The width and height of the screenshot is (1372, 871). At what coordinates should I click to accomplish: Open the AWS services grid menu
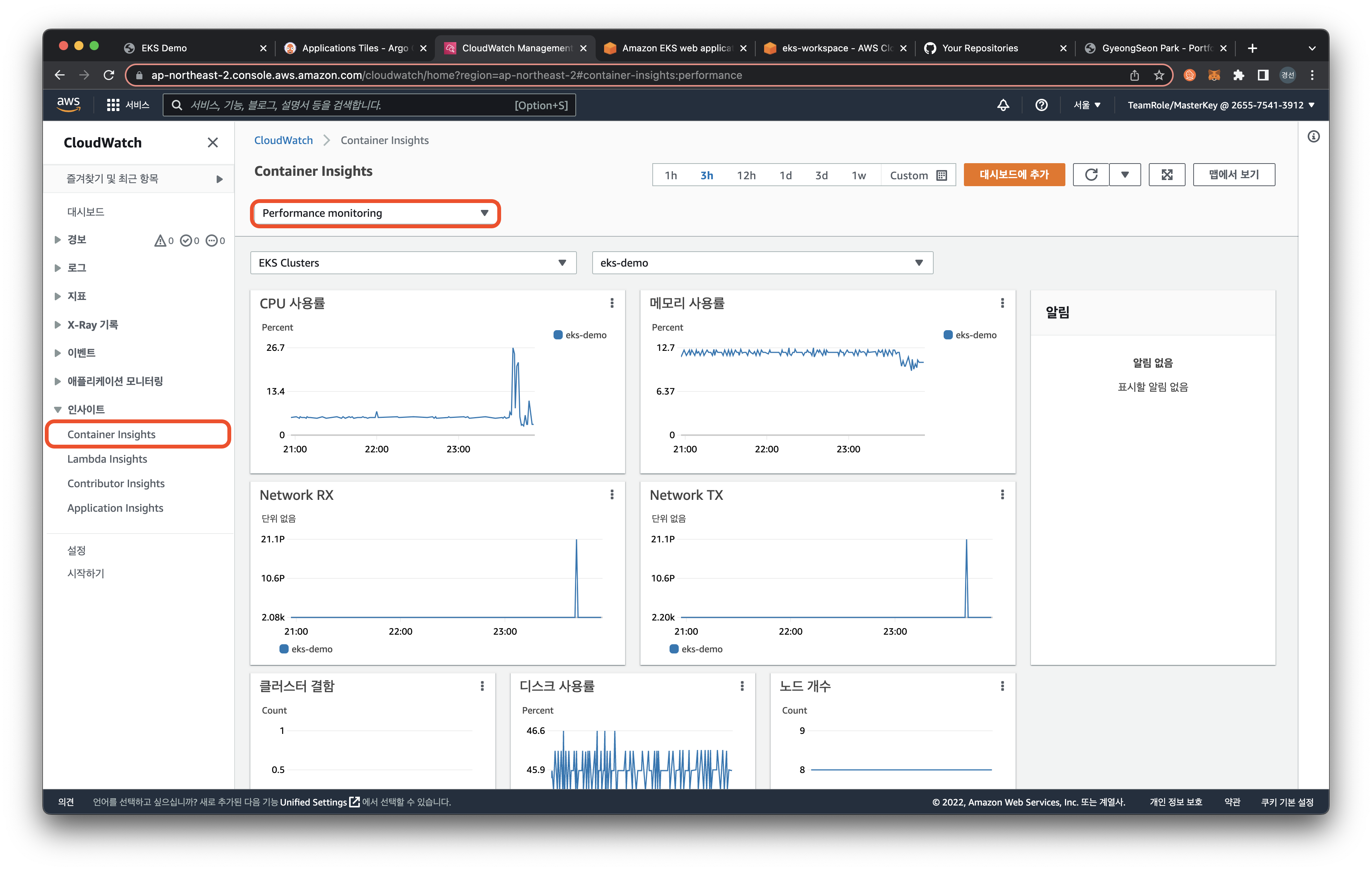click(113, 105)
